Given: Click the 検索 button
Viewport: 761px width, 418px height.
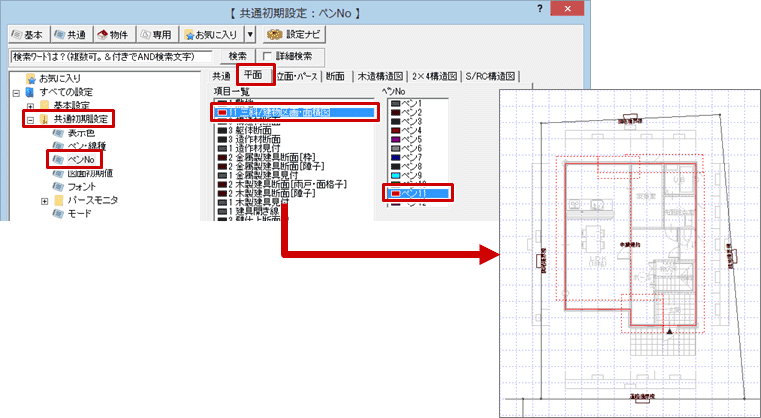Looking at the screenshot, I should 237,55.
